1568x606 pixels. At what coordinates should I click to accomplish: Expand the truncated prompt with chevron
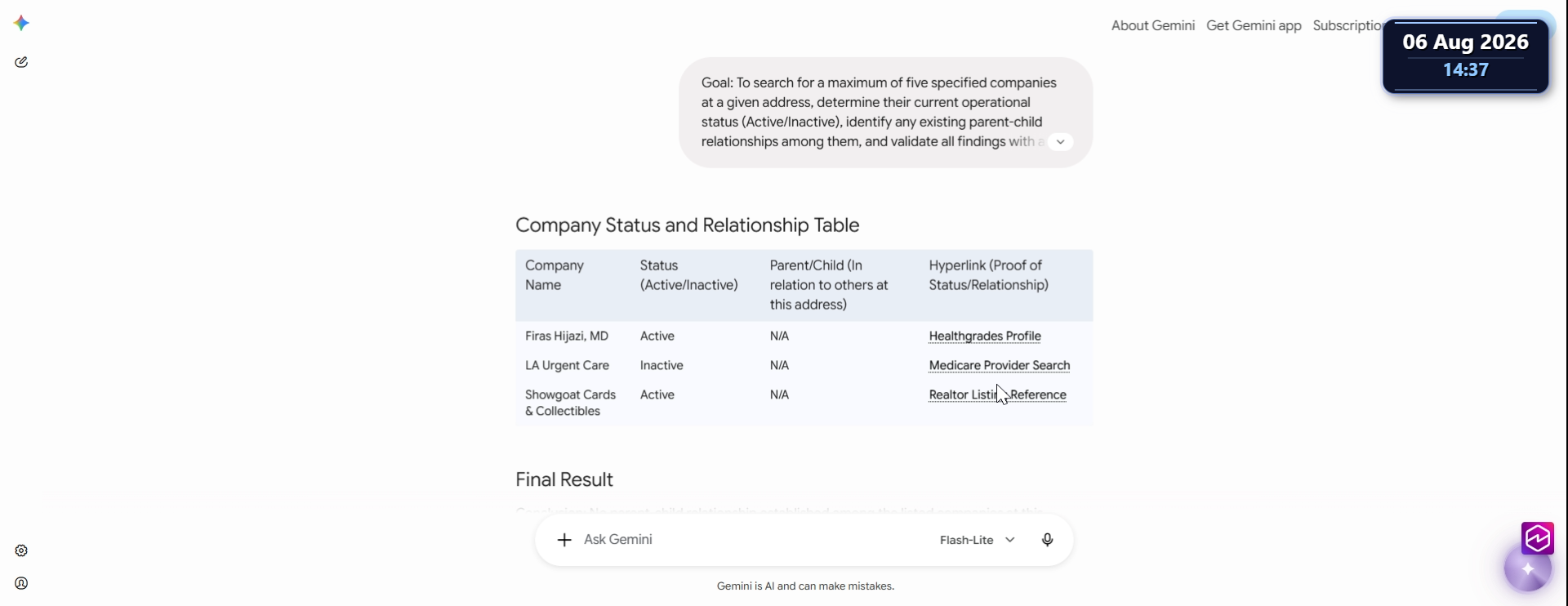coord(1060,141)
